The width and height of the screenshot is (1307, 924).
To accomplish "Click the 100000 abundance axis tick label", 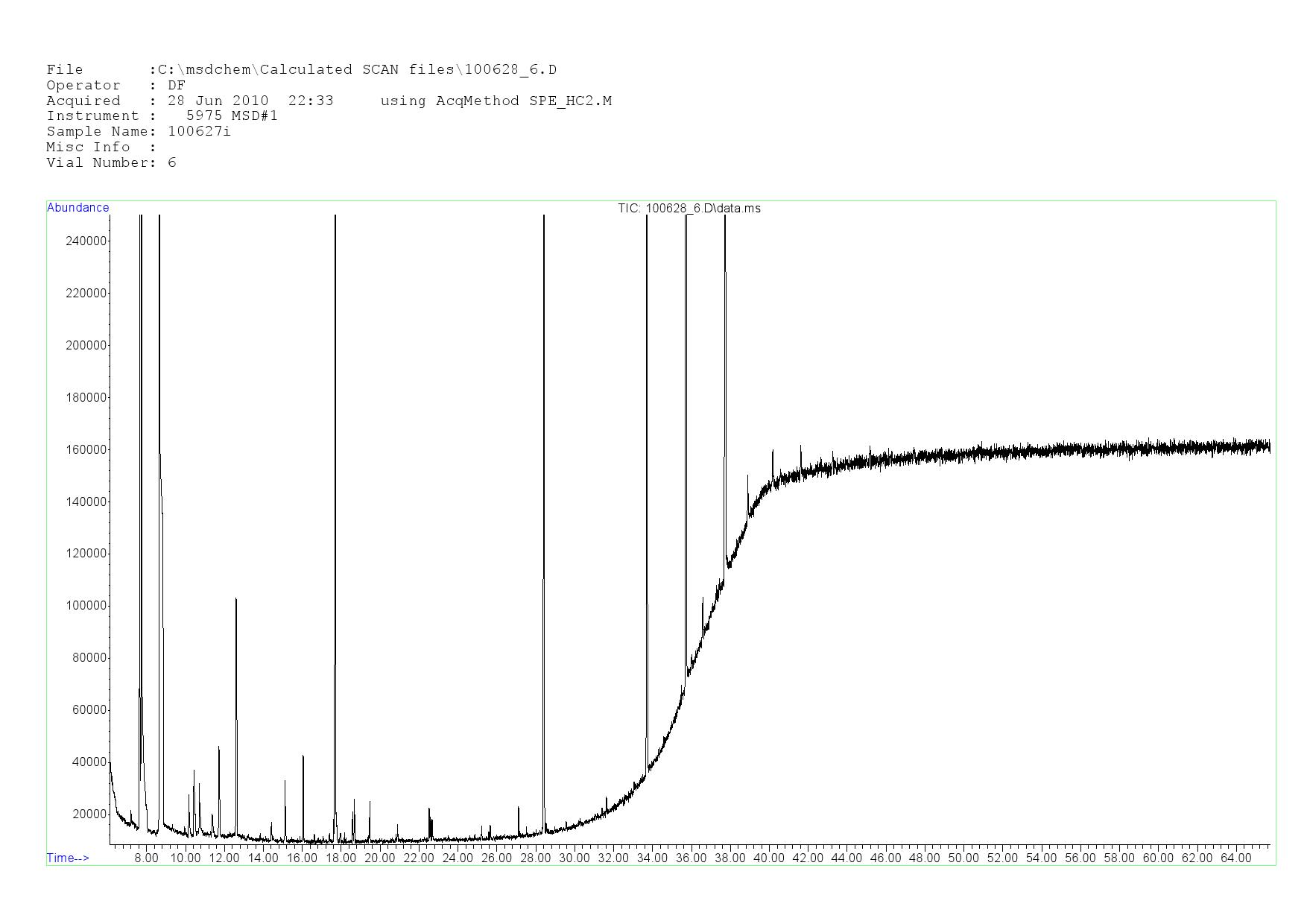I will click(x=86, y=605).
